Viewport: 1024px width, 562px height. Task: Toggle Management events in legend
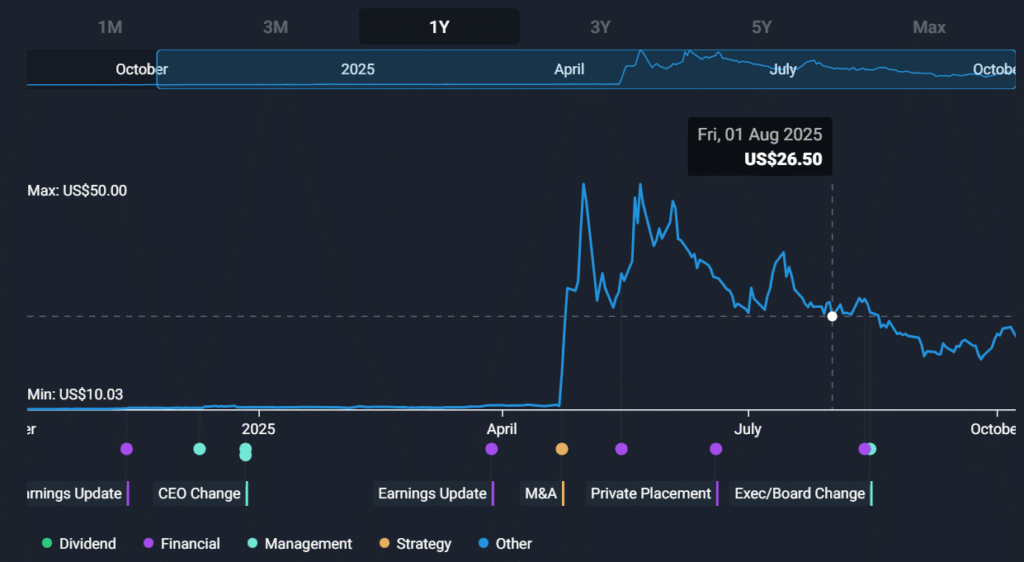coord(299,544)
